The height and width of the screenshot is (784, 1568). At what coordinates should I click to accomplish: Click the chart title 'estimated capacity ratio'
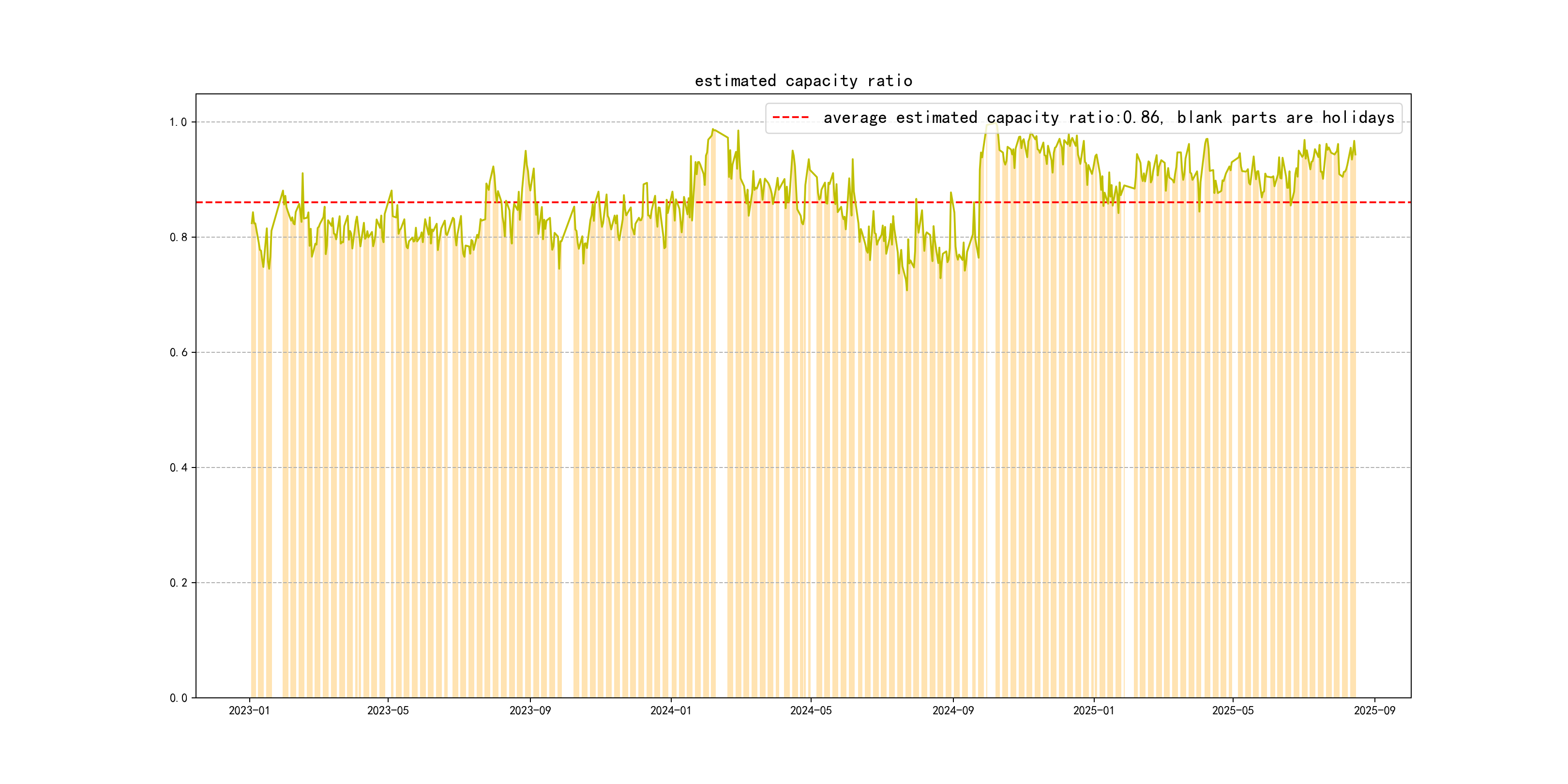[803, 81]
